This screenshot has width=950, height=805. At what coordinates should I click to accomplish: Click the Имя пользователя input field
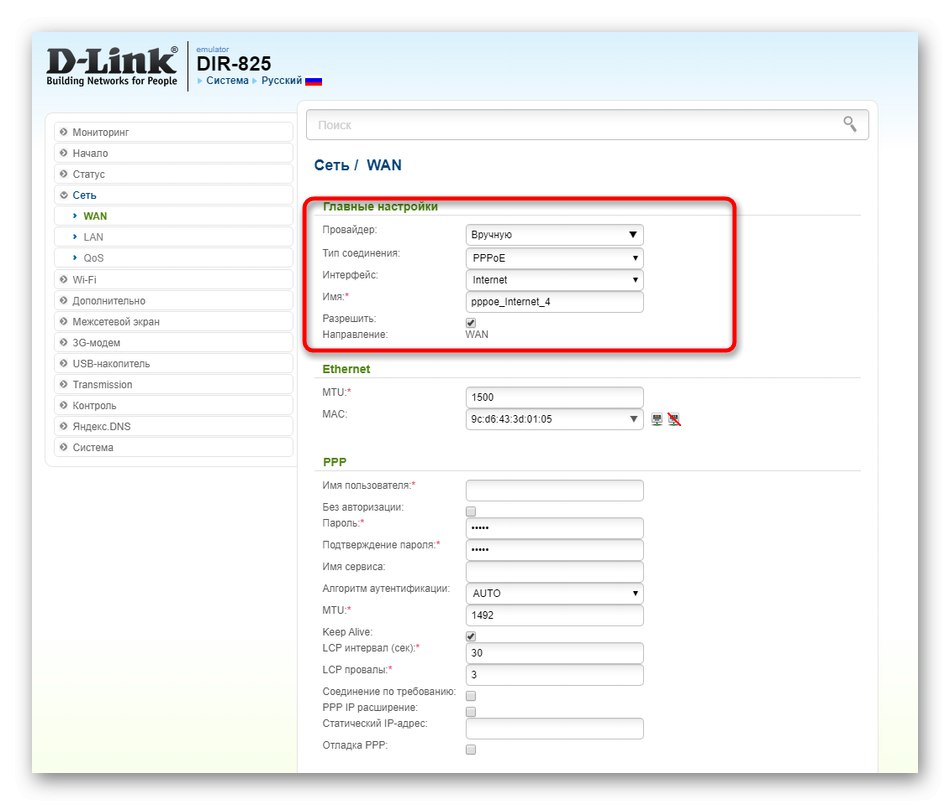(x=553, y=490)
